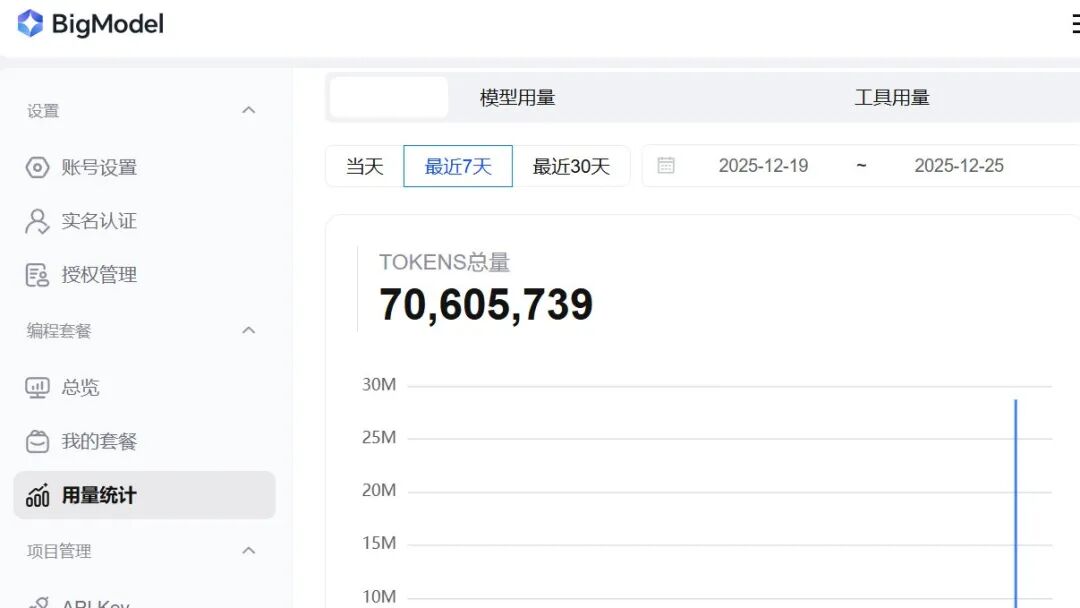Click the 设置 section heading
Image resolution: width=1080 pixels, height=608 pixels.
click(43, 111)
